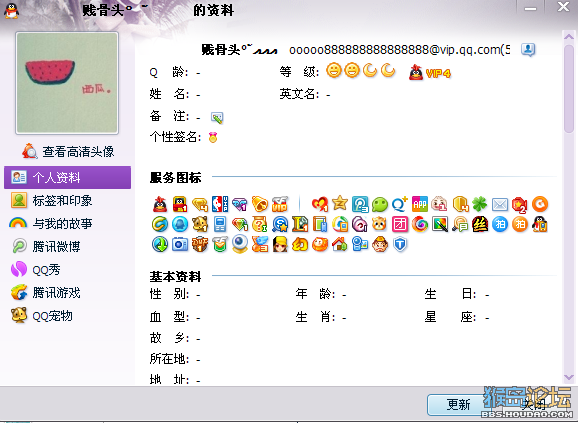Viewport: 578px width, 423px height.
Task: Click the first smiley level icon
Action: [x=334, y=70]
